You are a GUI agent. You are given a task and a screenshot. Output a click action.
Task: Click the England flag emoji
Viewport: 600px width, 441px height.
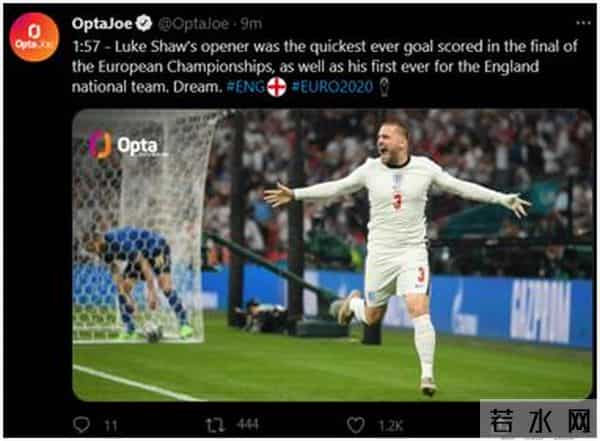click(276, 87)
